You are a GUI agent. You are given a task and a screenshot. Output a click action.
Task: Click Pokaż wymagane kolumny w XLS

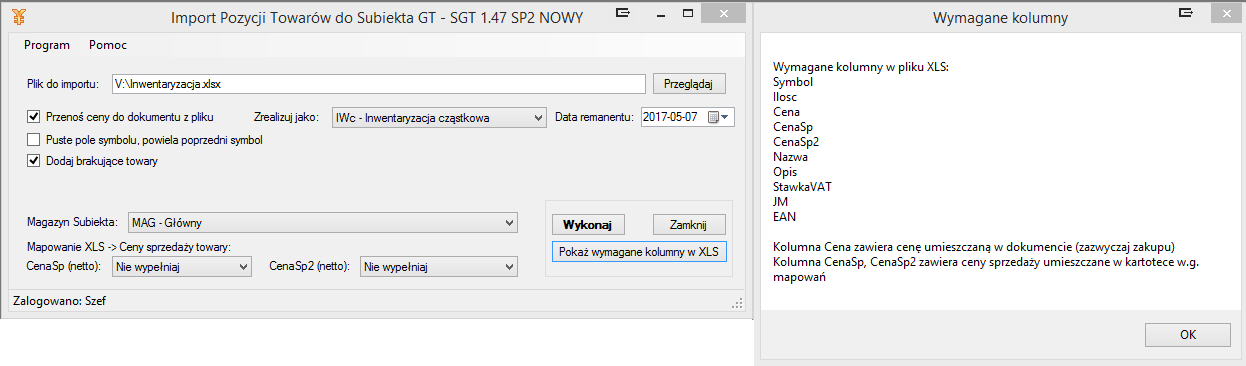point(639,251)
